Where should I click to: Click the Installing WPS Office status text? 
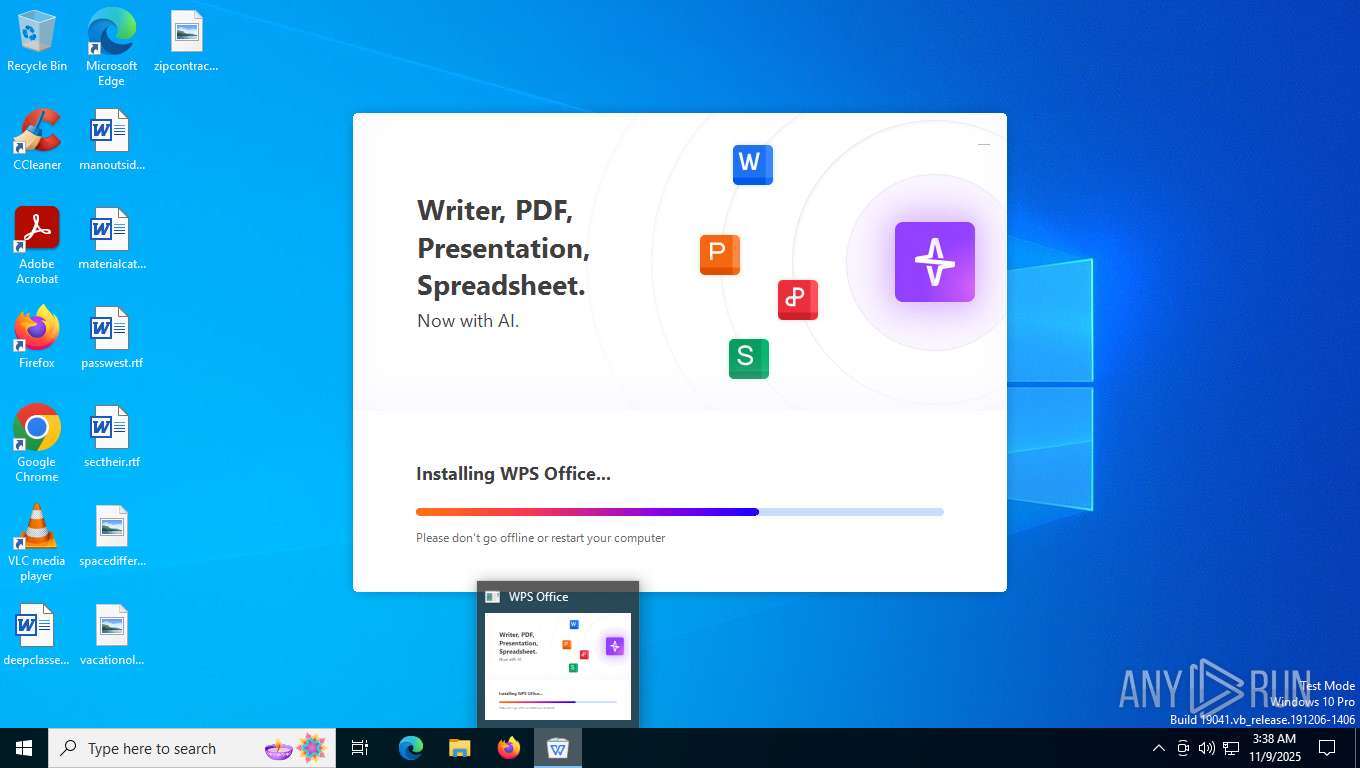click(x=513, y=474)
